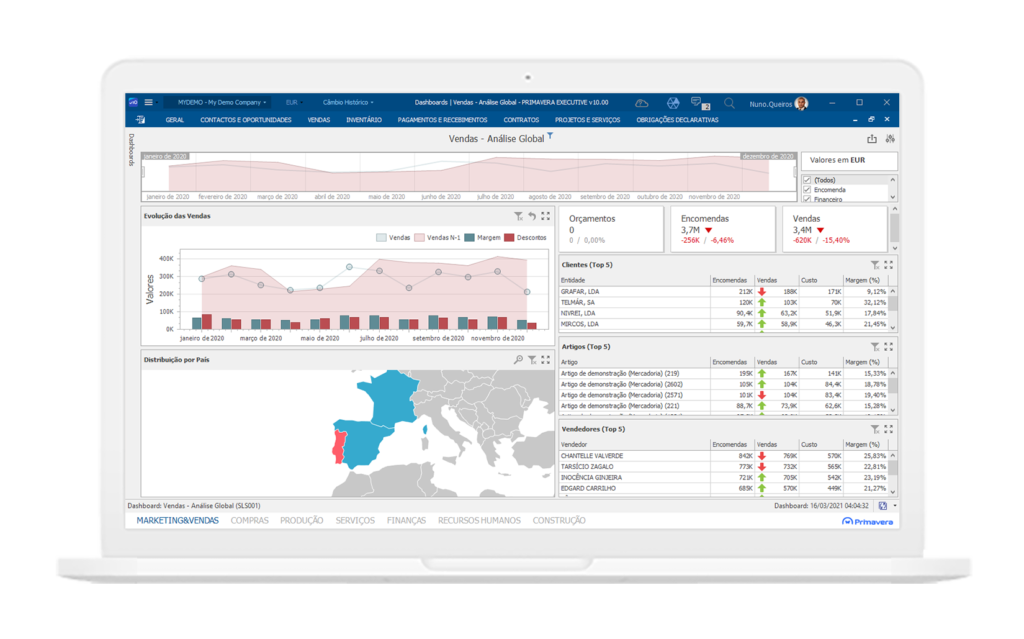Clear filter on Artigos (Top 5) panel
Screen dimensions: 1024x639
coord(875,347)
